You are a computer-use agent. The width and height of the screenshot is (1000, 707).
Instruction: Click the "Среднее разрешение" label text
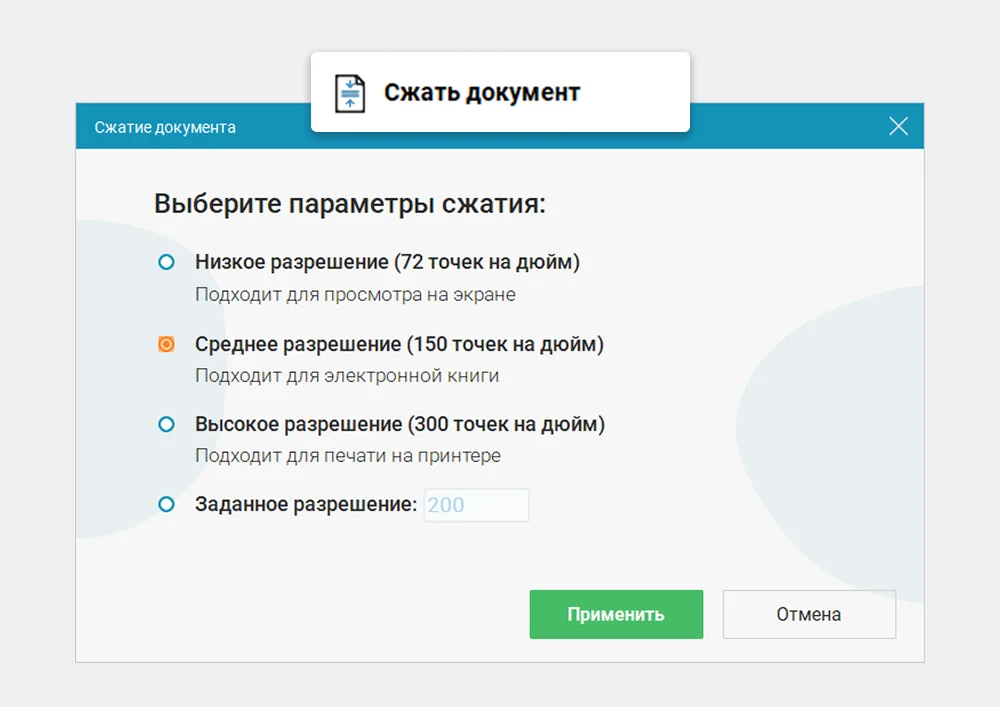click(x=399, y=343)
